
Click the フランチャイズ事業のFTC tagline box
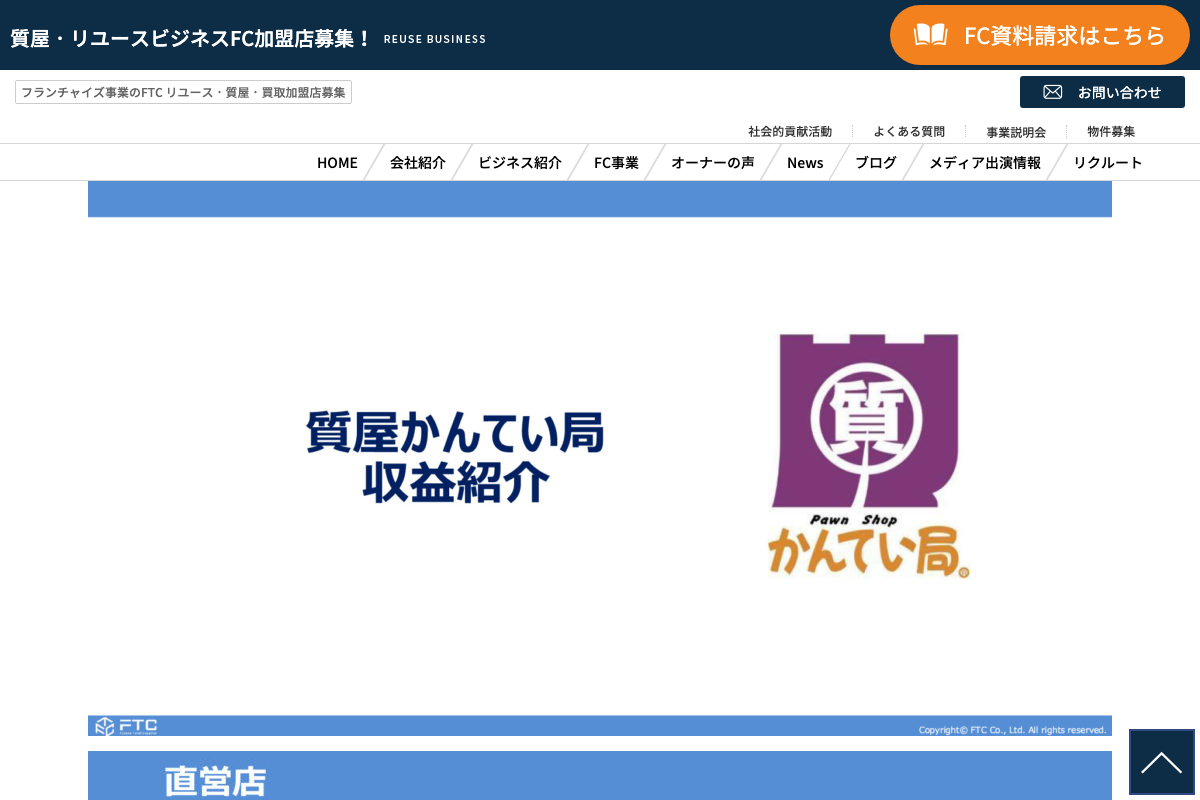183,92
